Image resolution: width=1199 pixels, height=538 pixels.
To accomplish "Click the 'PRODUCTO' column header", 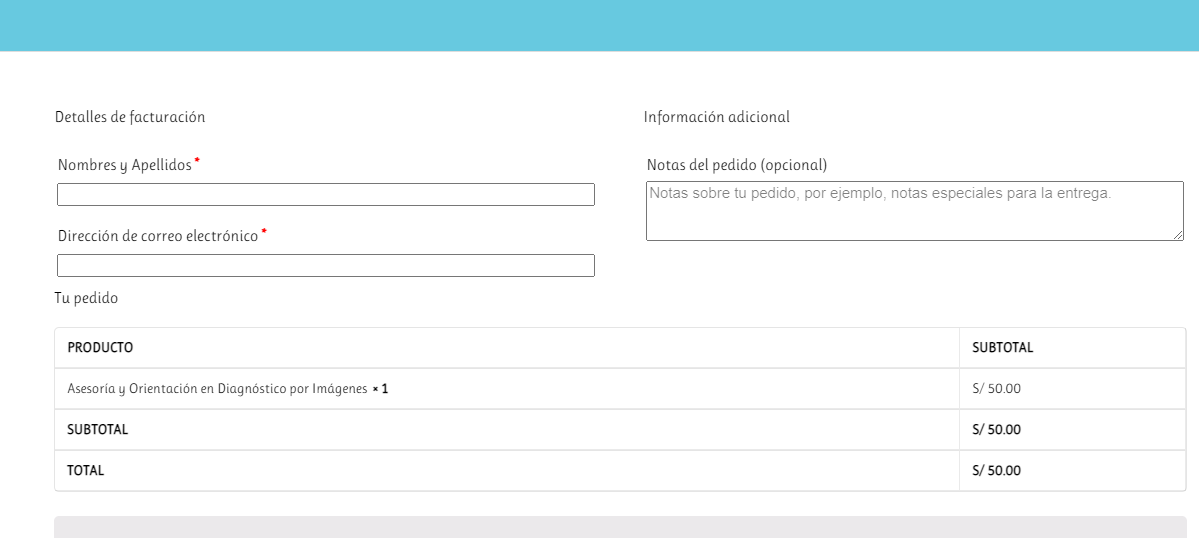I will [x=100, y=348].
